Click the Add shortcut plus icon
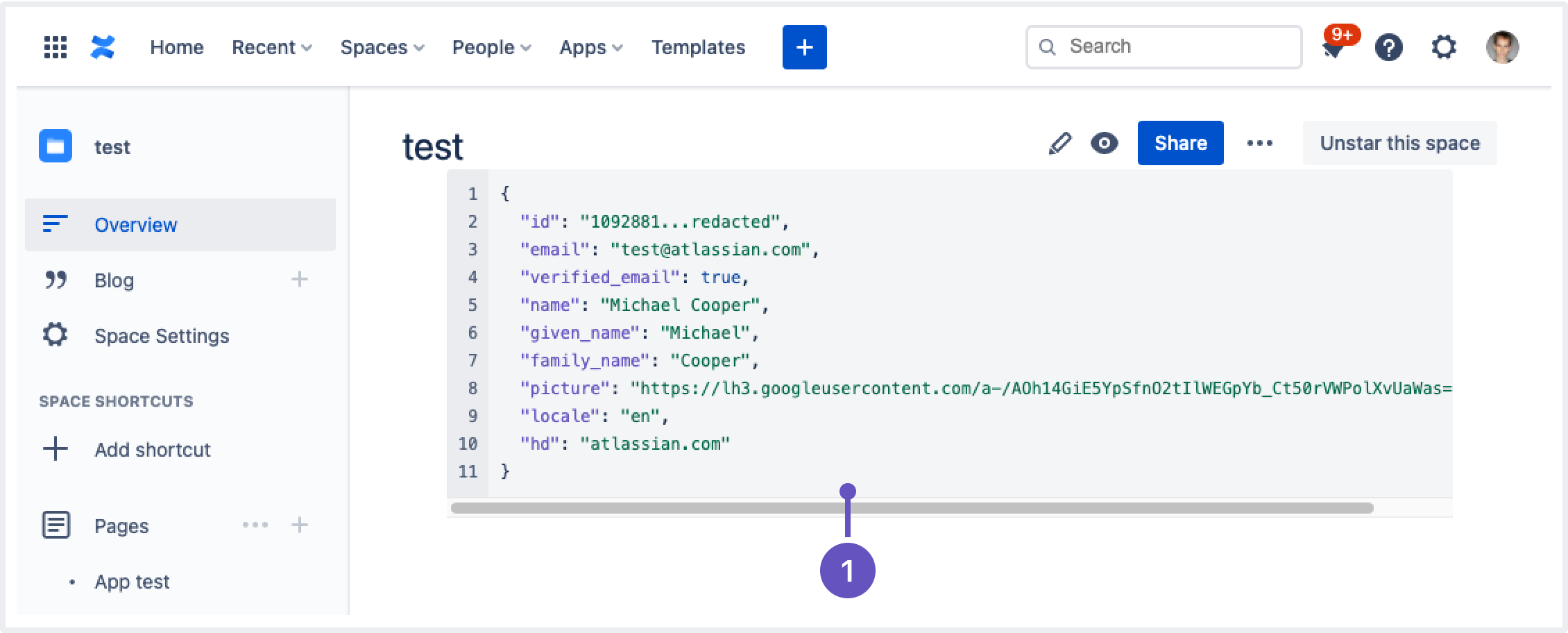Screen dimensions: 1568x633 [56, 449]
